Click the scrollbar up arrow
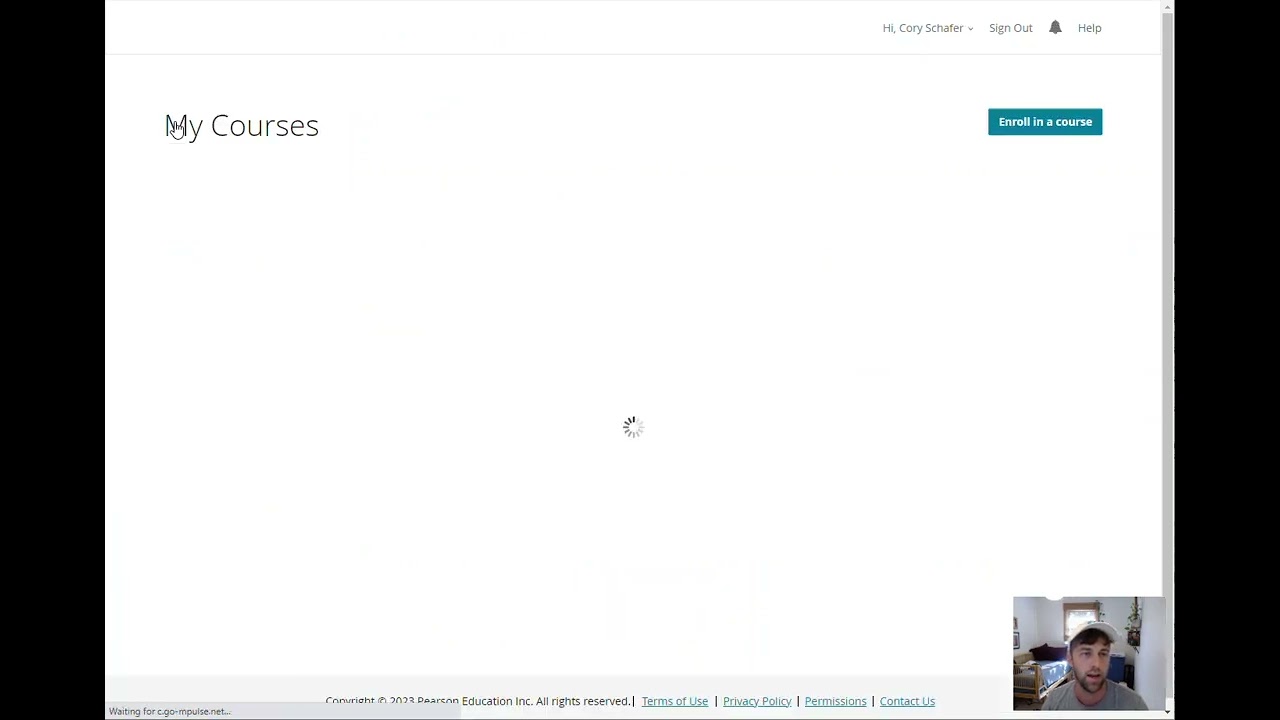The width and height of the screenshot is (1280, 720). click(1168, 8)
